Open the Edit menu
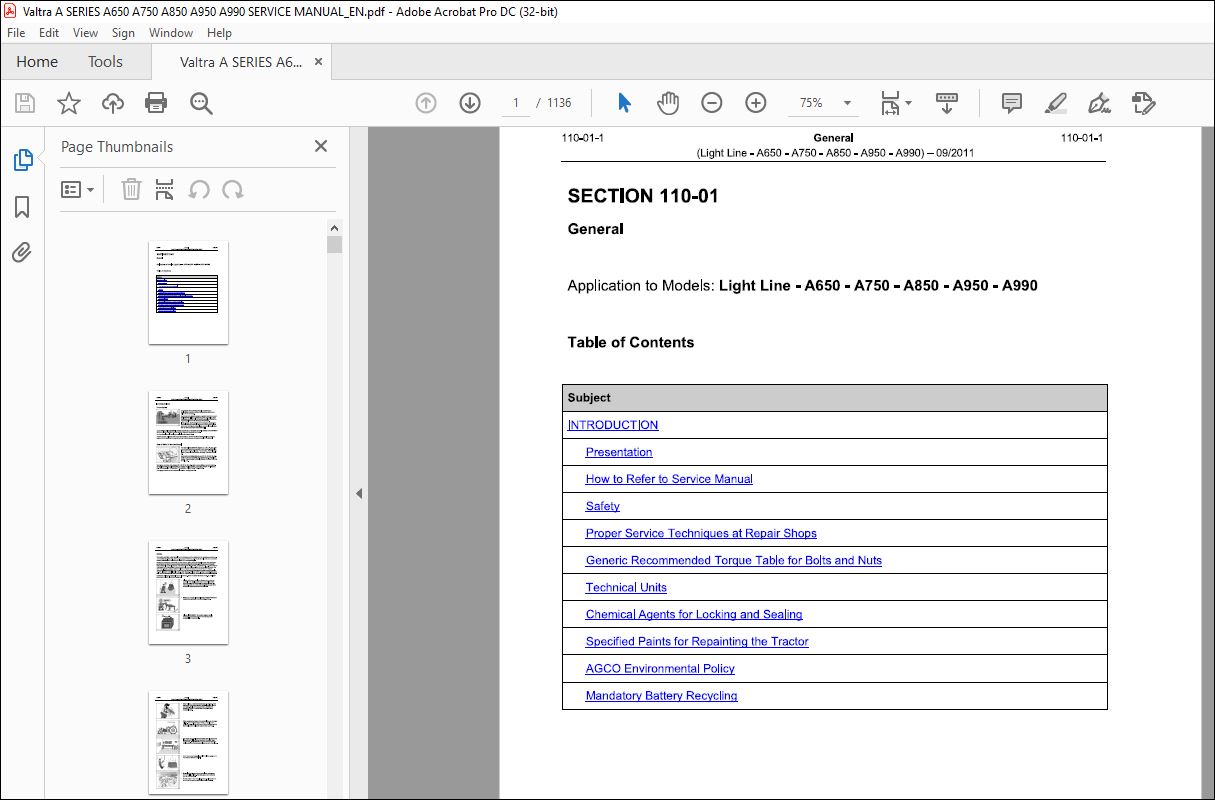Image resolution: width=1215 pixels, height=800 pixels. click(x=49, y=33)
